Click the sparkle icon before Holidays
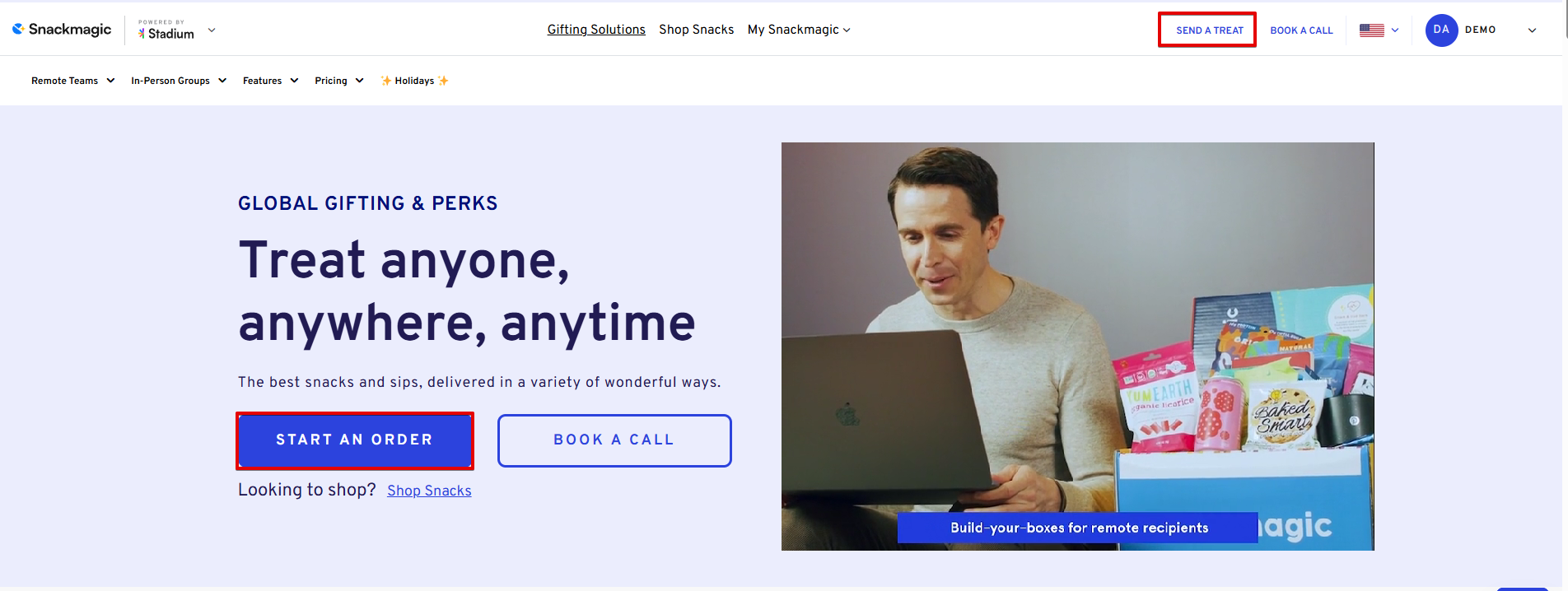Viewport: 1568px width, 591px height. coord(386,81)
